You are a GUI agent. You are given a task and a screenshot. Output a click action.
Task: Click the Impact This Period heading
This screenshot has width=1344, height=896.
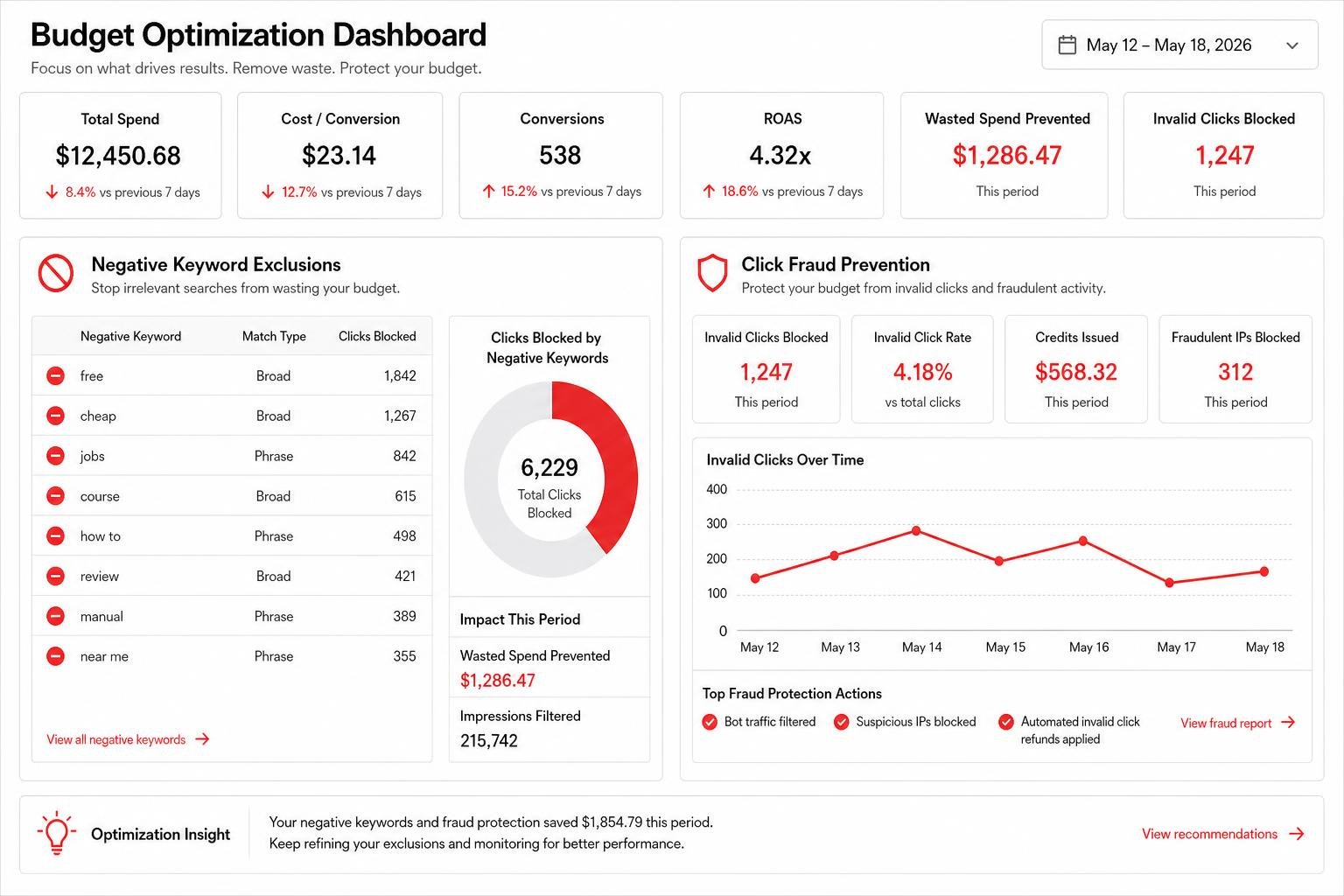520,619
